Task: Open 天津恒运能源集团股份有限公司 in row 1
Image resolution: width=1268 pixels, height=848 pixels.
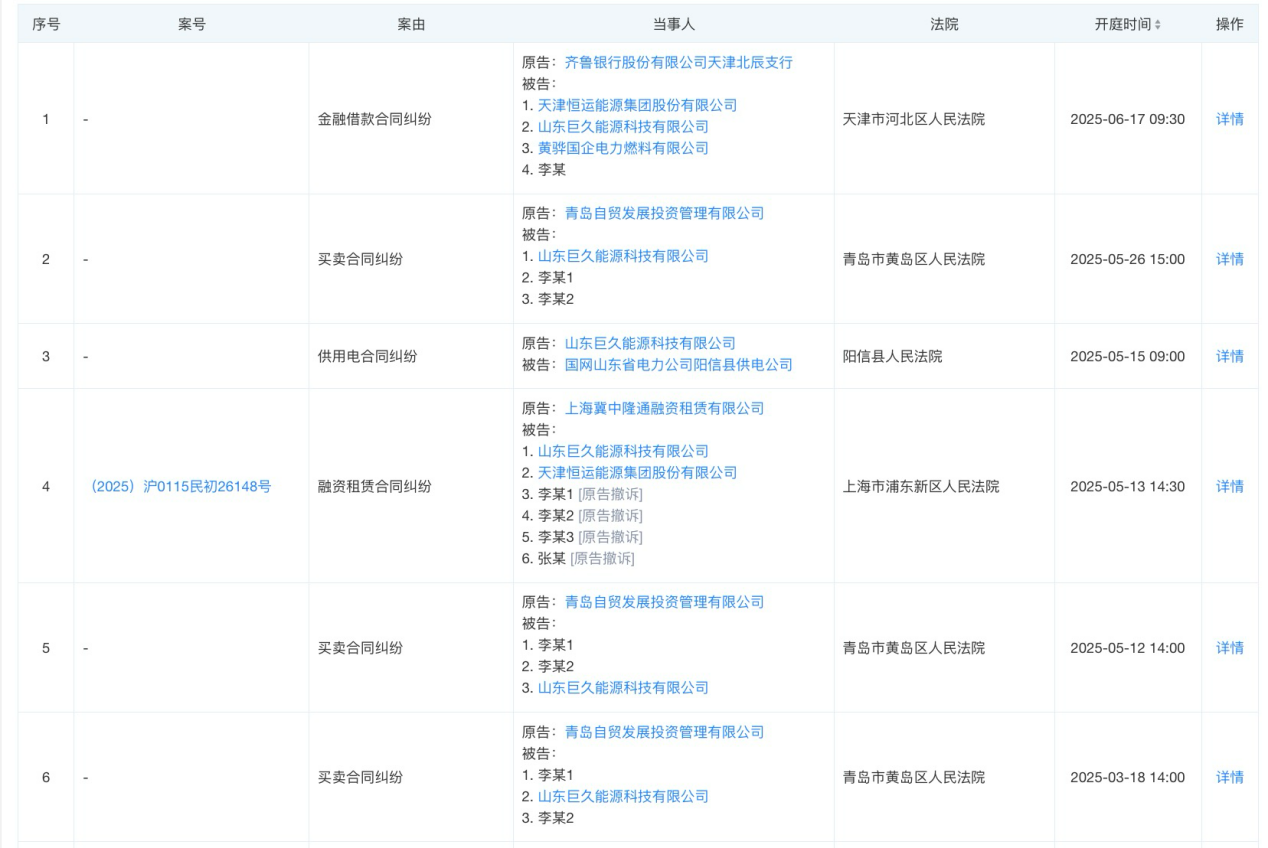Action: click(637, 105)
